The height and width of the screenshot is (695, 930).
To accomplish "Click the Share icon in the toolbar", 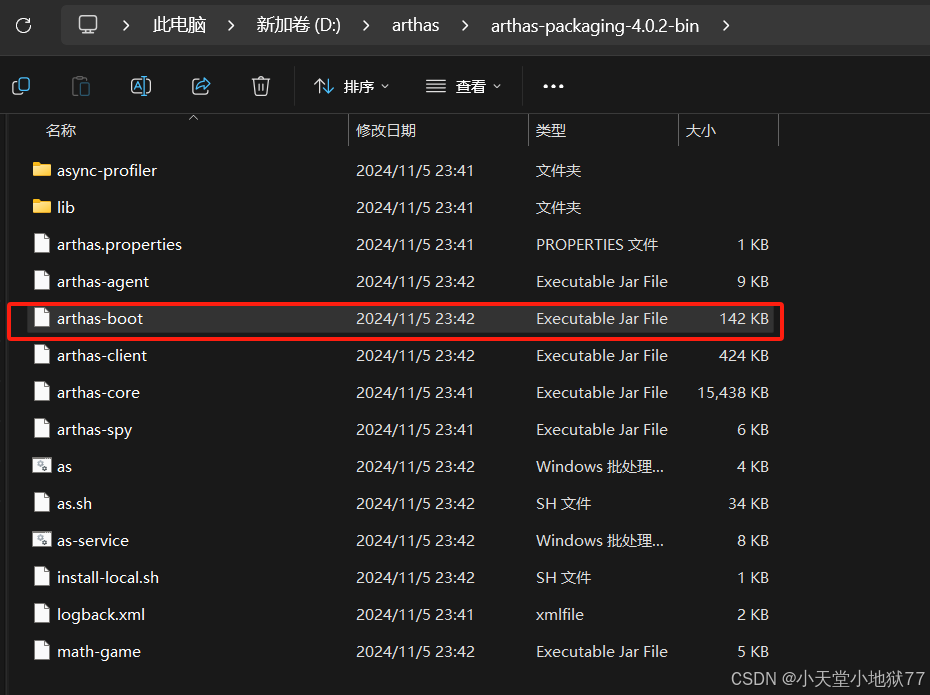I will [201, 86].
